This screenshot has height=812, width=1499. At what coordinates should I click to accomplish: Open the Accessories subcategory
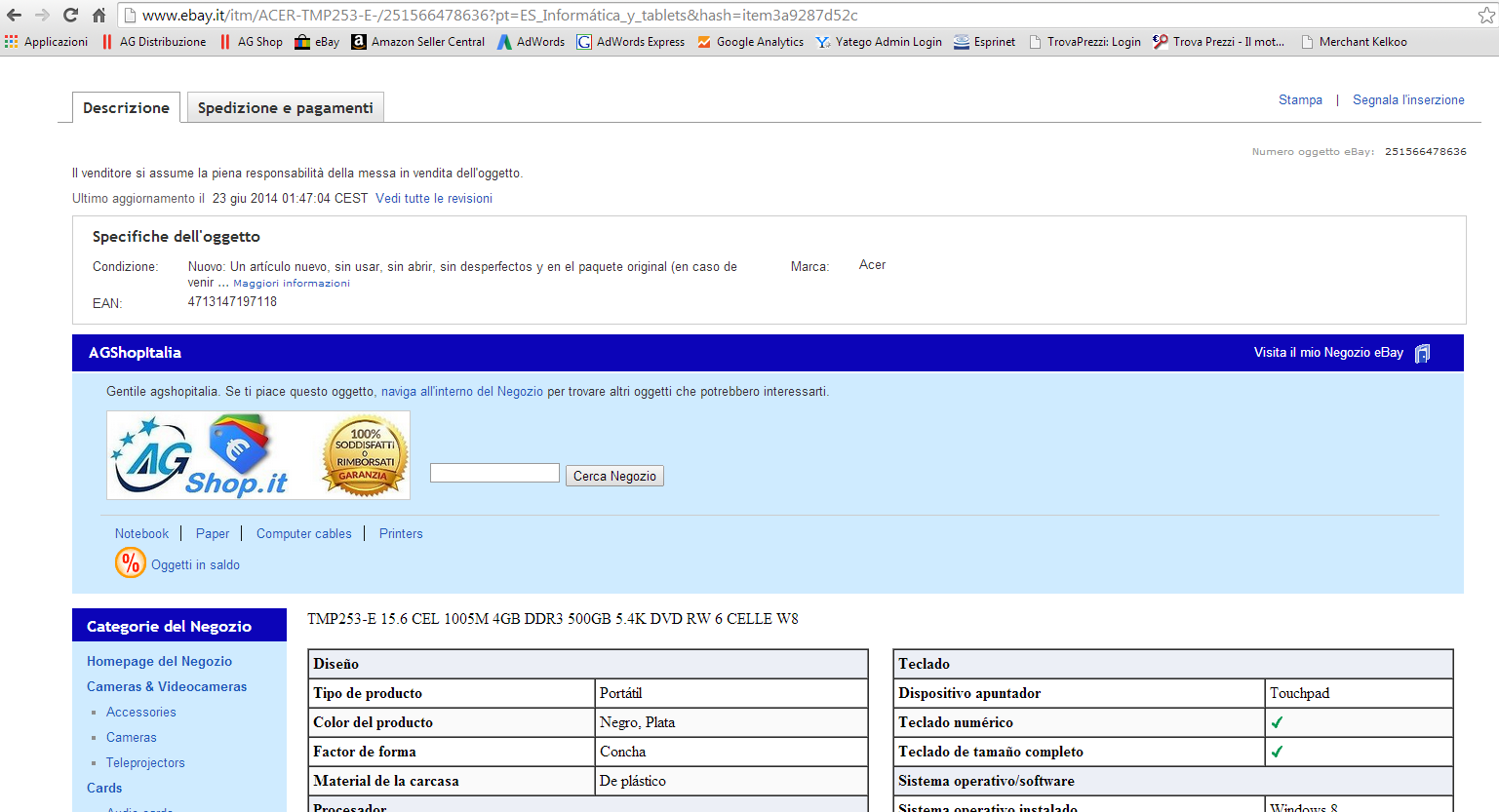tap(141, 712)
